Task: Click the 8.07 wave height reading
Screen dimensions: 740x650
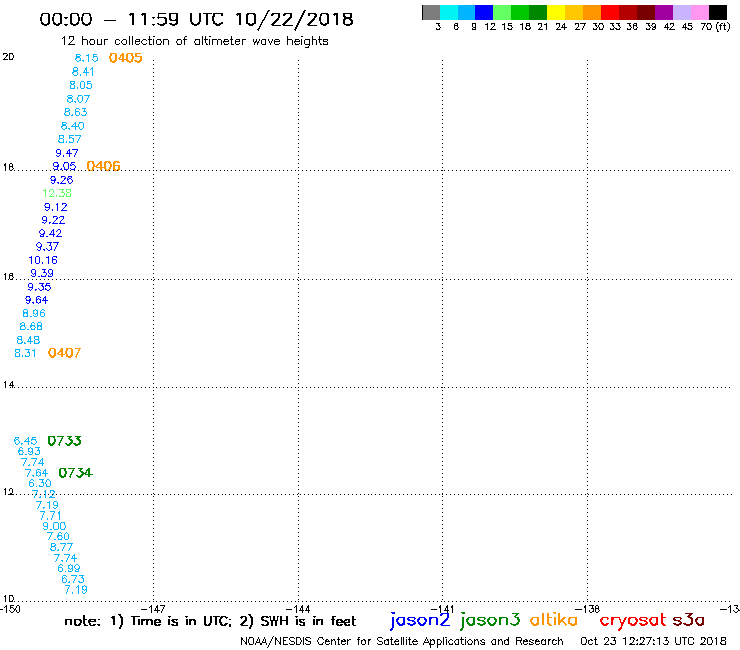Action: [x=78, y=99]
